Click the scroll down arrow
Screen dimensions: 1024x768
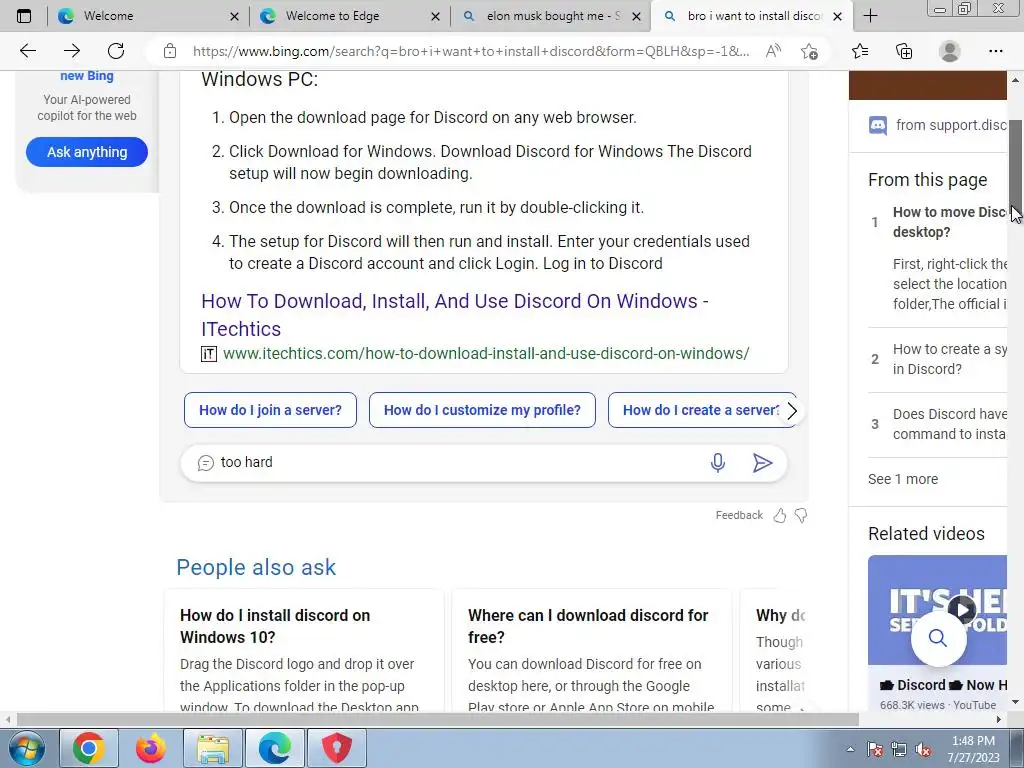[x=1016, y=703]
